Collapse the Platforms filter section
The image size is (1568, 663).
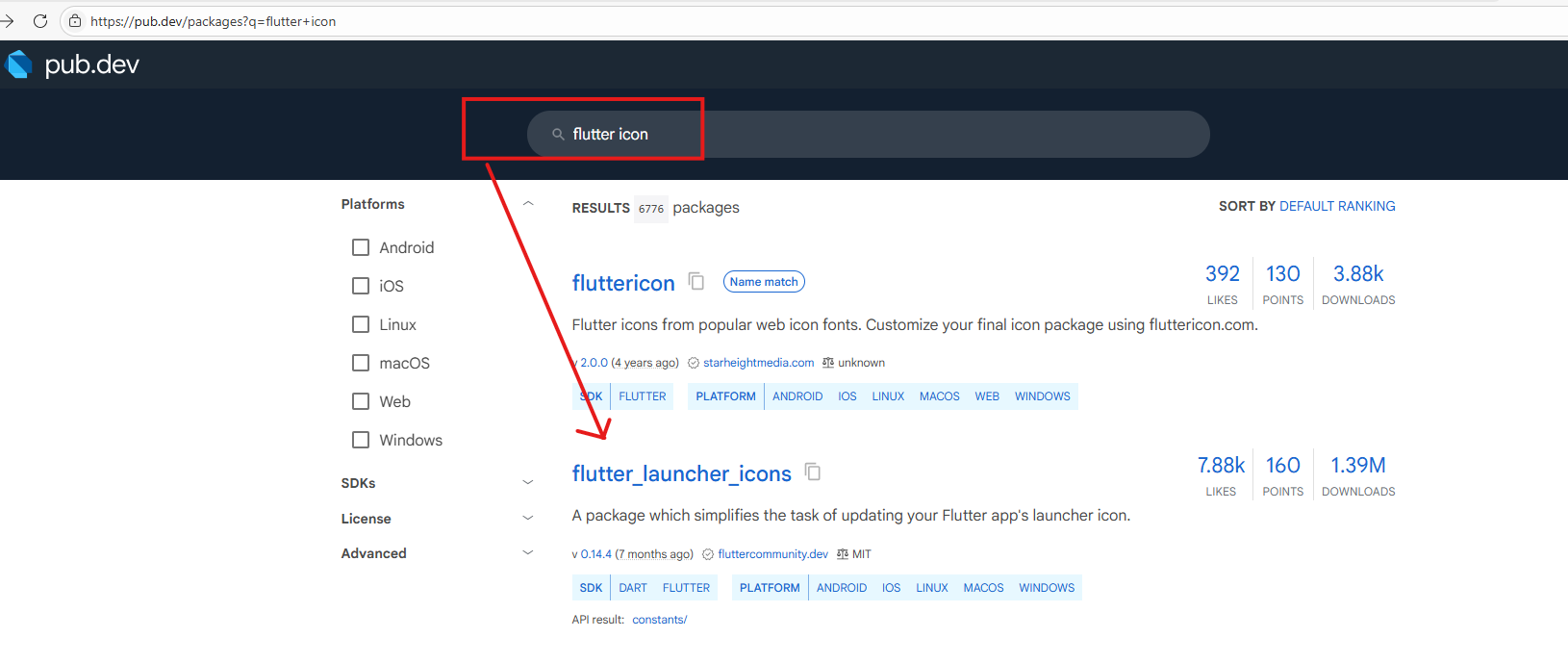[527, 204]
